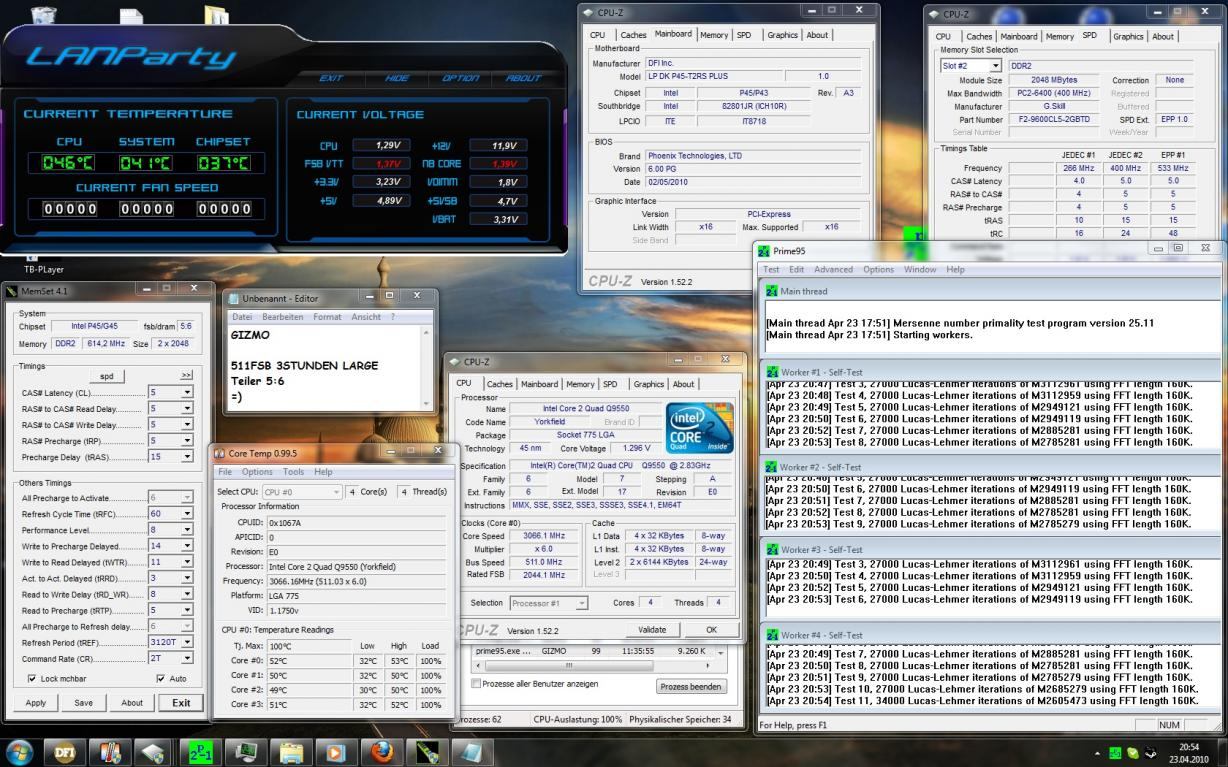Restore the Prime95 child window button
Screen dimensions: 1228x767
pyautogui.click(x=1179, y=248)
